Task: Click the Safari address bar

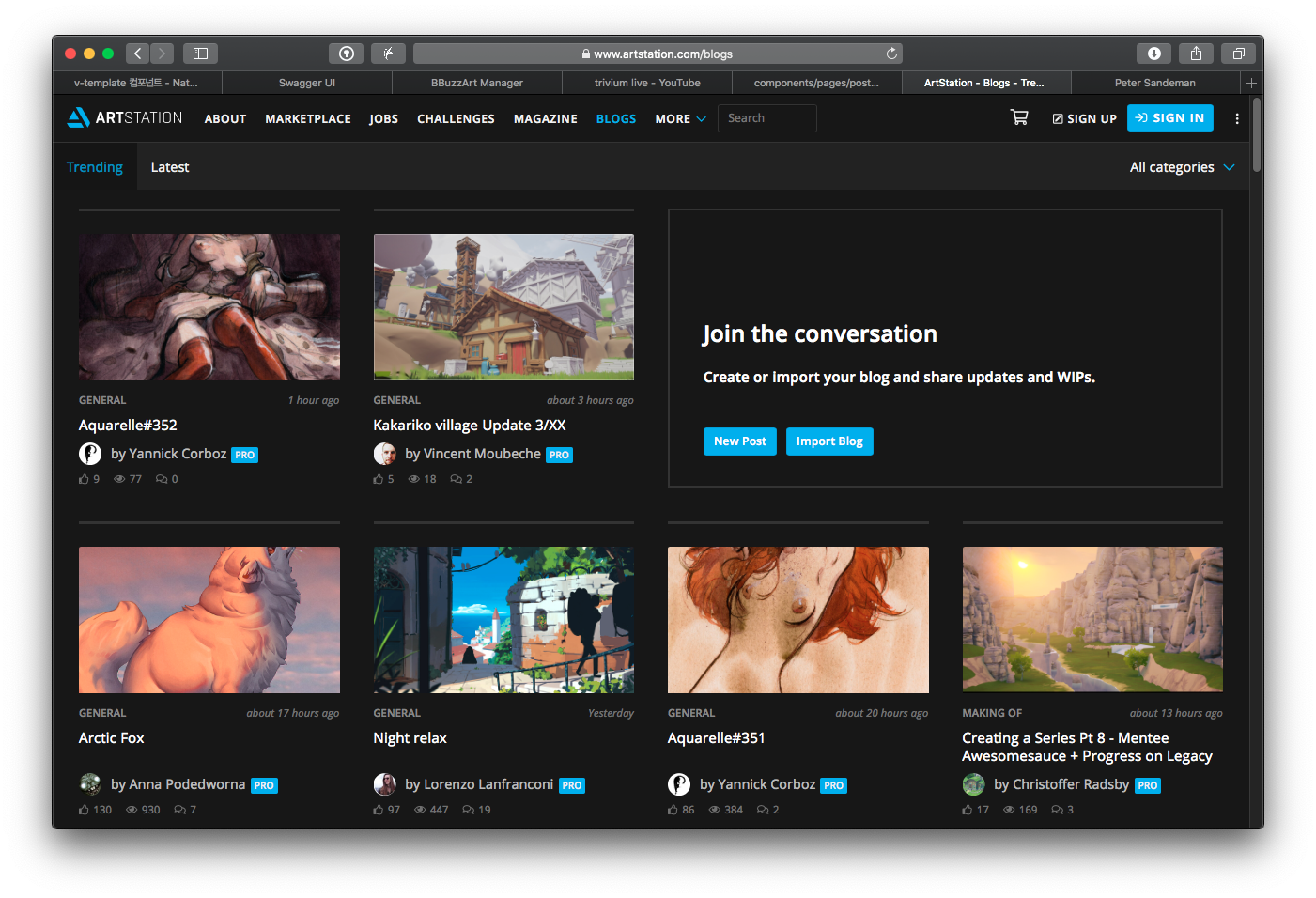Action: pyautogui.click(x=658, y=54)
